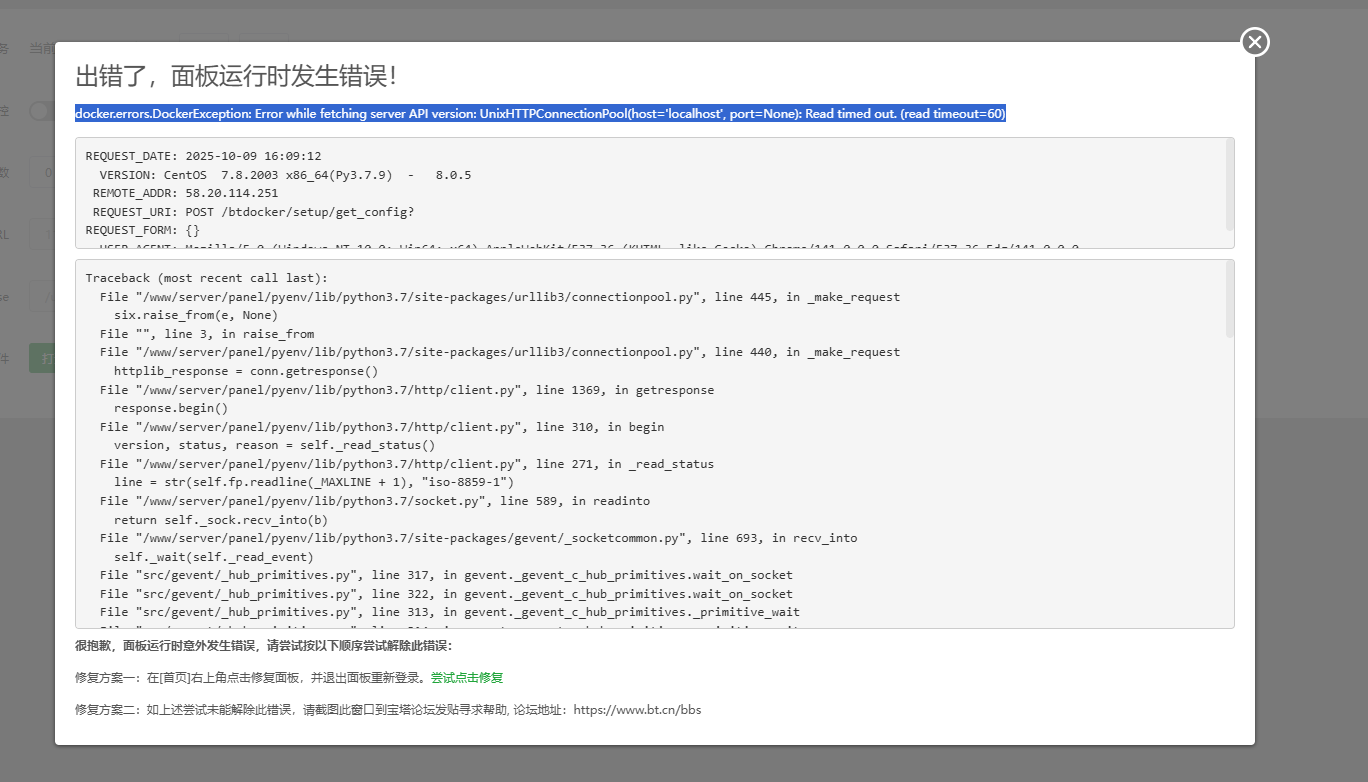Click the 'return self._sock.recv_into(b)' code line
Image resolution: width=1368 pixels, height=782 pixels.
coord(221,520)
